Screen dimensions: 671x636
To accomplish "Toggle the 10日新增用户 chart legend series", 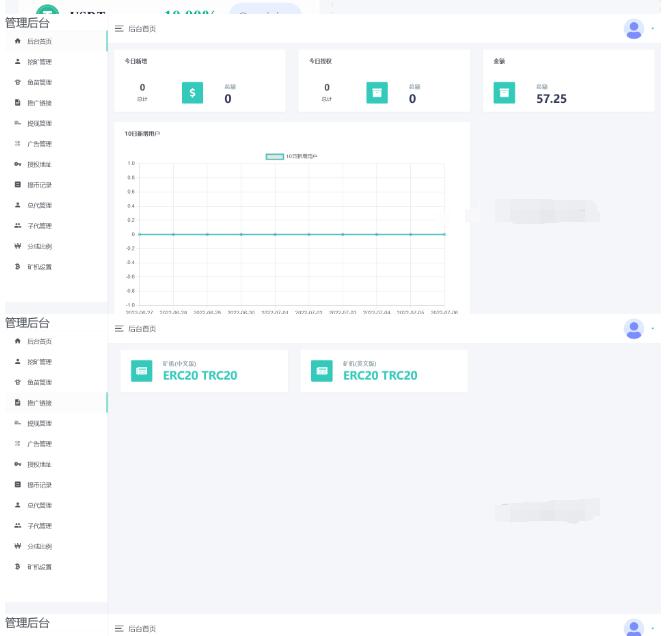I will [274, 156].
